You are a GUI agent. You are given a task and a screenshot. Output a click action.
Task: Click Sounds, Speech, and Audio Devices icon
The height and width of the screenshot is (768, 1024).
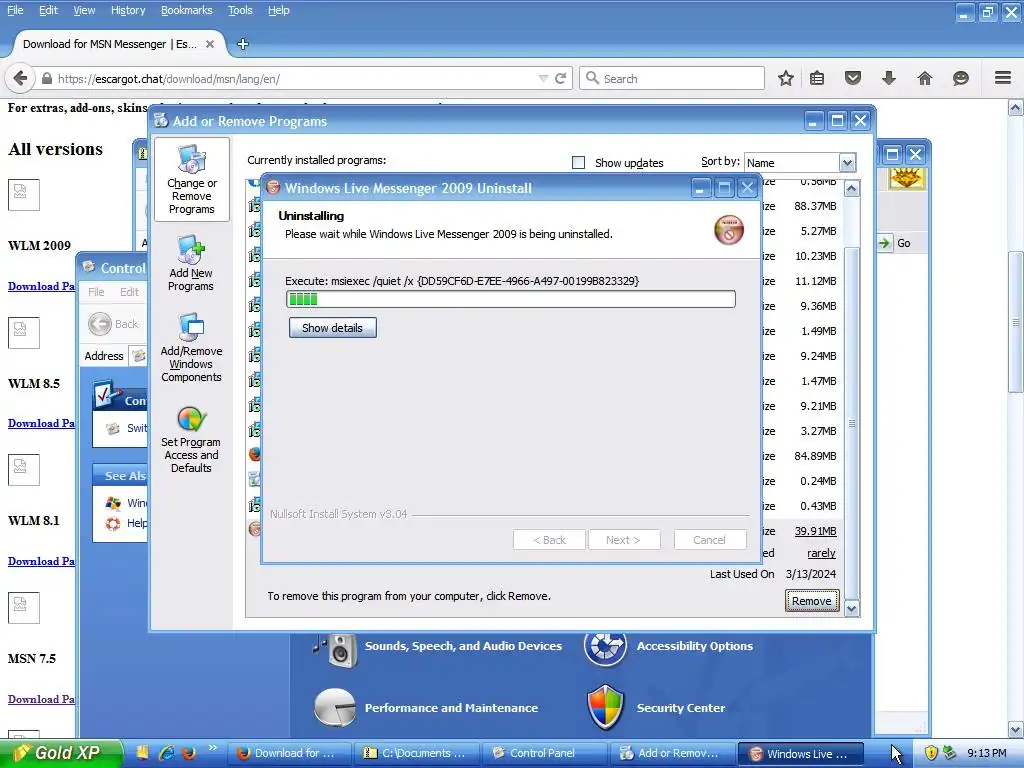pyautogui.click(x=337, y=650)
